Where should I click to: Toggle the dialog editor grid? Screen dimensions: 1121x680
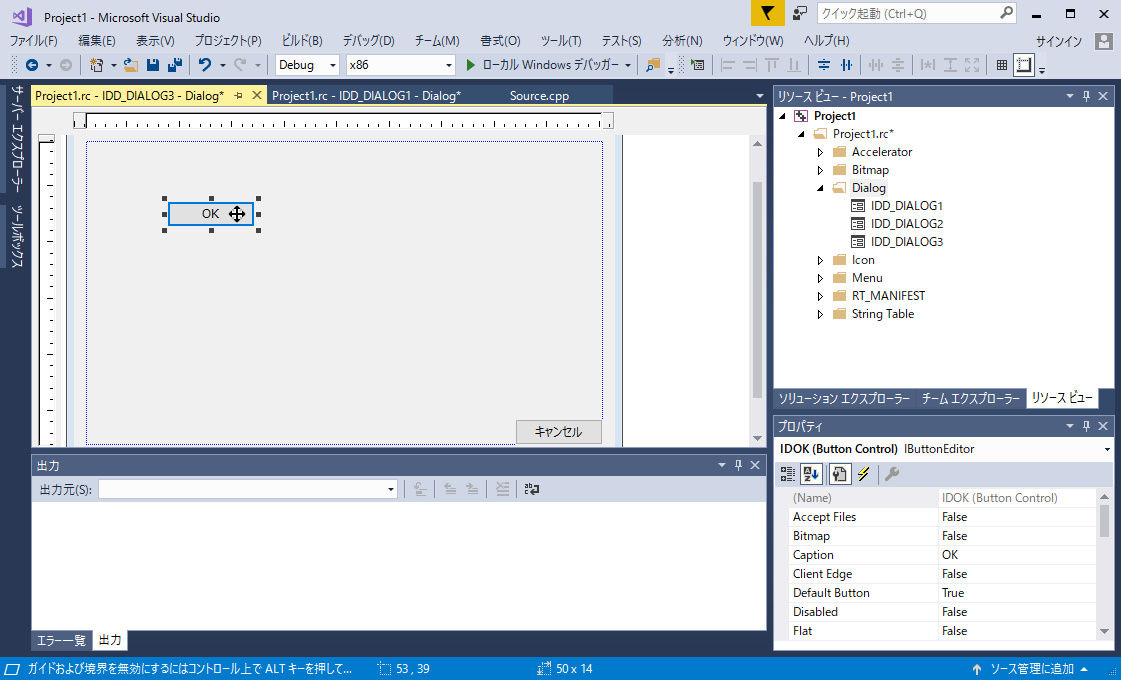pos(1002,65)
